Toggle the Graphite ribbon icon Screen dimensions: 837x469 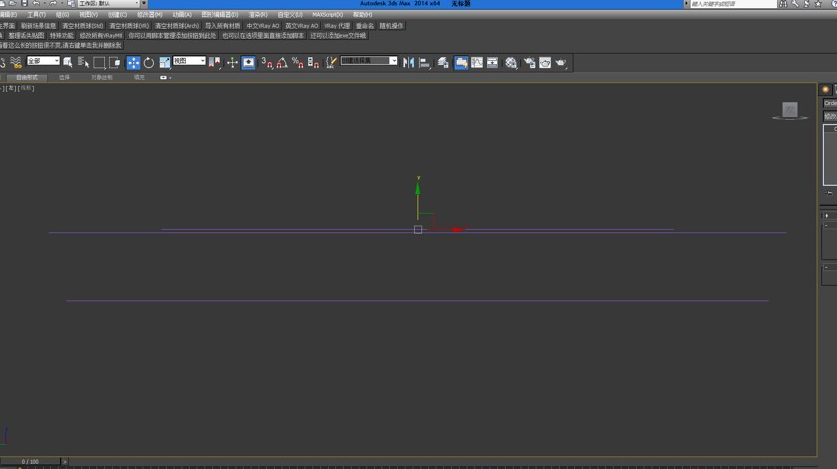pyautogui.click(x=461, y=62)
